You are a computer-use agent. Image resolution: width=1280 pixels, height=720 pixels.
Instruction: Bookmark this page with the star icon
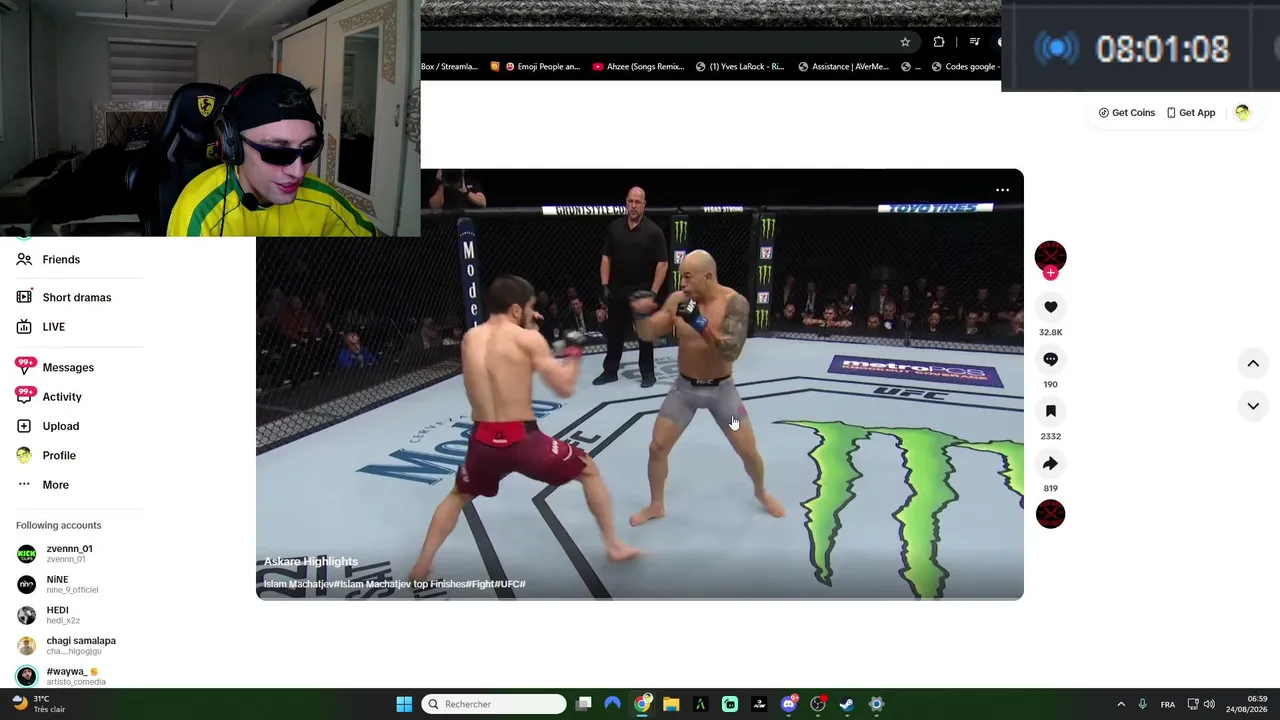tap(905, 42)
